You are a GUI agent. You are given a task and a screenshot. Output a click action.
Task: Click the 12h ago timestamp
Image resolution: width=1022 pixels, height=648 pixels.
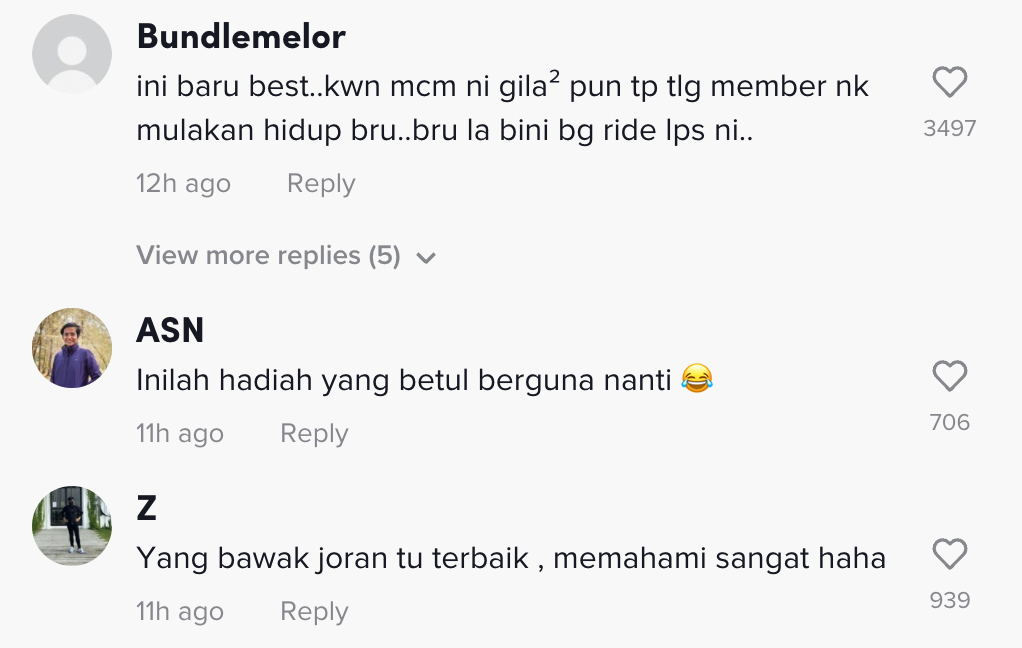183,184
